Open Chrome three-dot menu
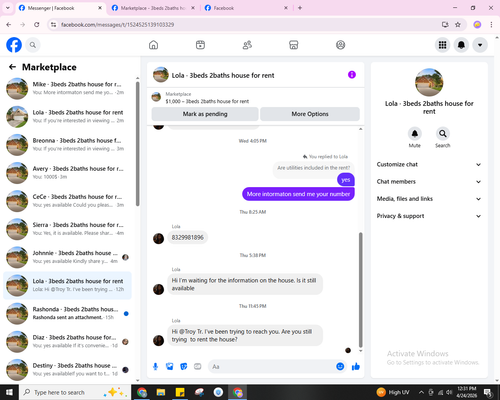 tap(491, 25)
